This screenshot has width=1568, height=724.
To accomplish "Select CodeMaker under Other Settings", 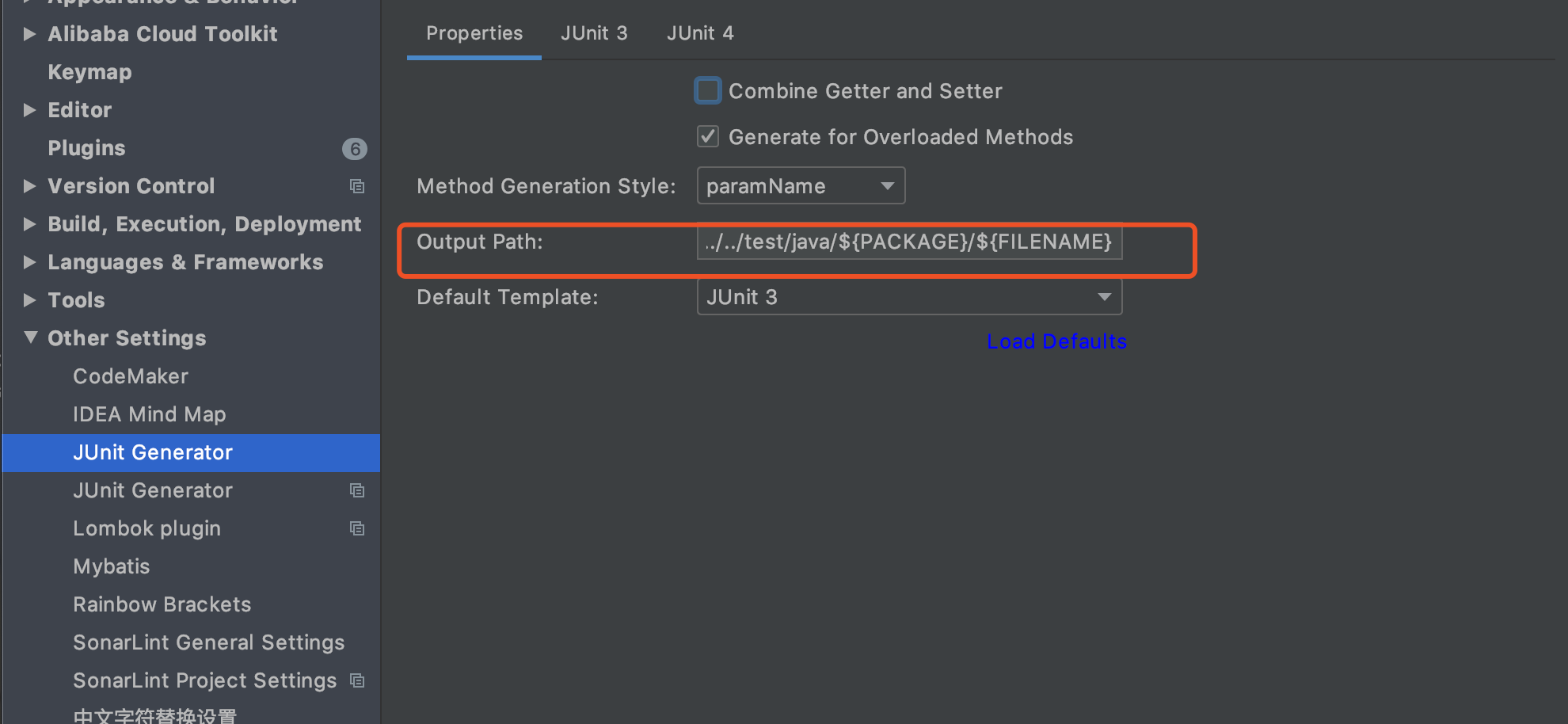I will (131, 376).
